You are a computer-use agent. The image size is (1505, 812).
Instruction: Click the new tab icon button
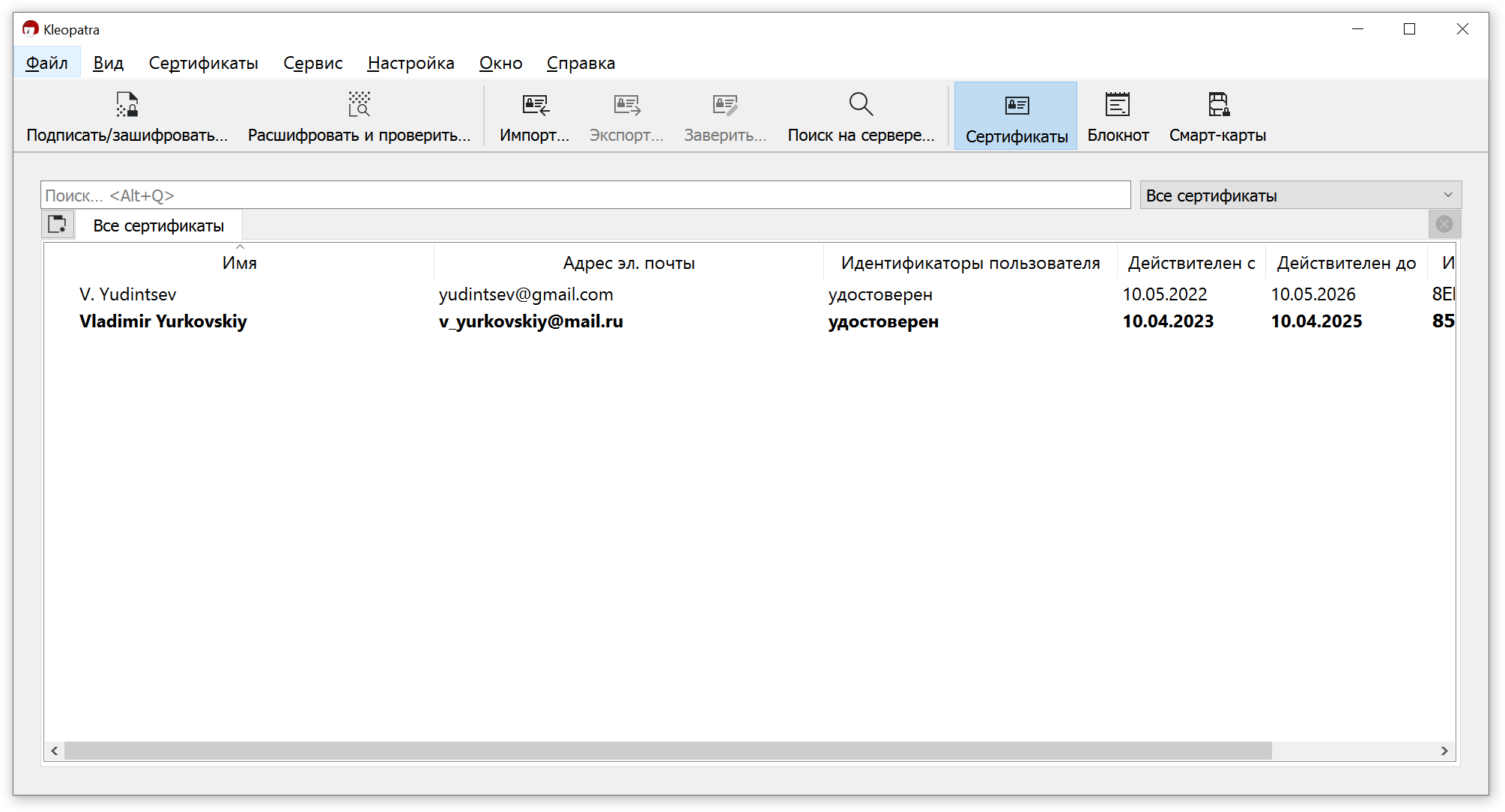(x=58, y=224)
